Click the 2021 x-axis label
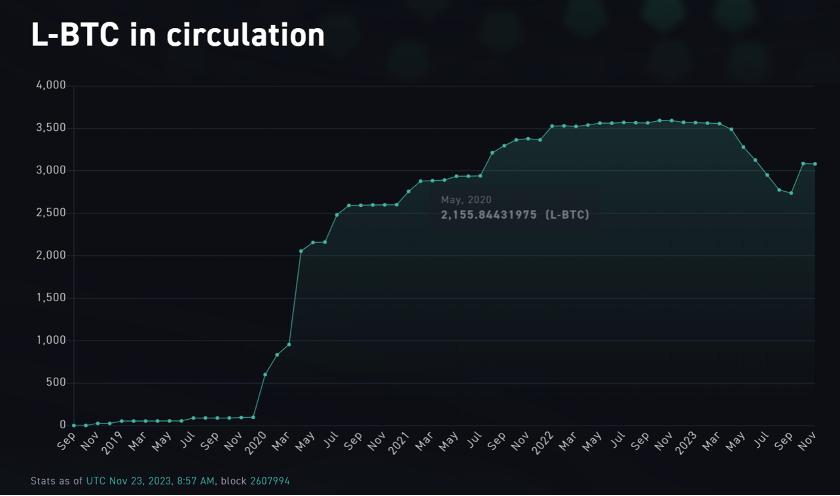This screenshot has height=496, width=840. (400, 442)
